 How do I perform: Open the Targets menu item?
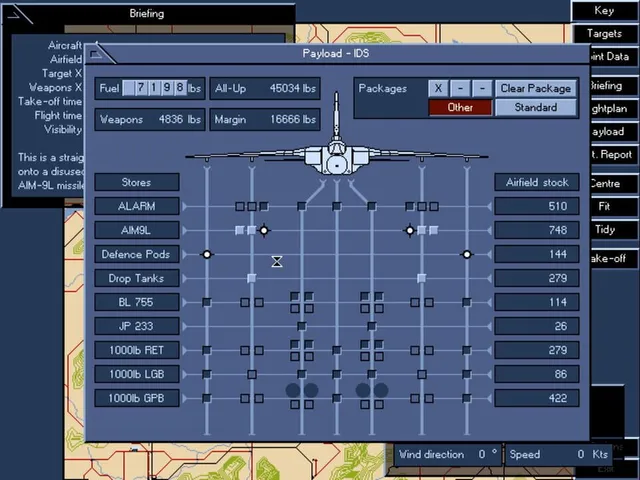[x=604, y=33]
